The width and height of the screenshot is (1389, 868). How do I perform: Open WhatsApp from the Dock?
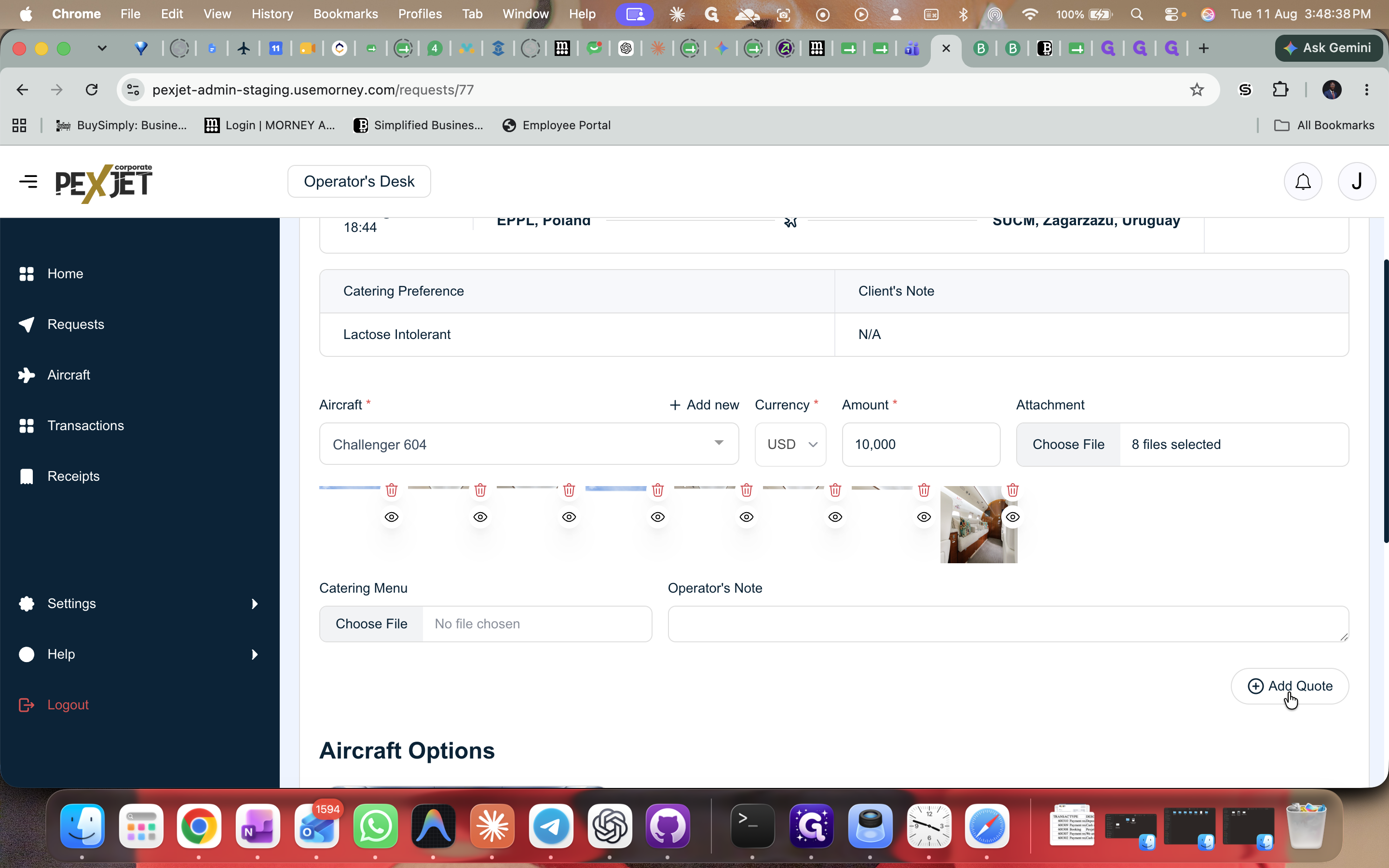coord(375,826)
